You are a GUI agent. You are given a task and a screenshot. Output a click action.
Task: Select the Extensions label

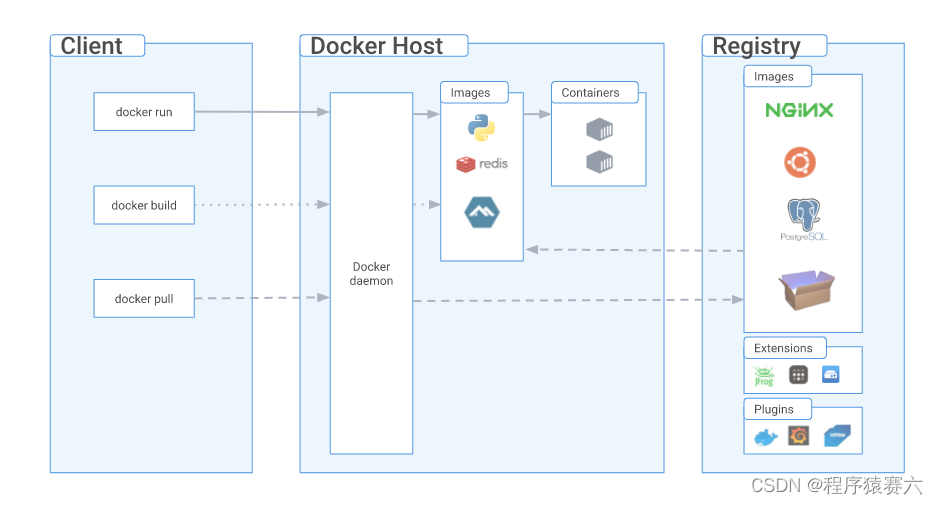point(783,348)
